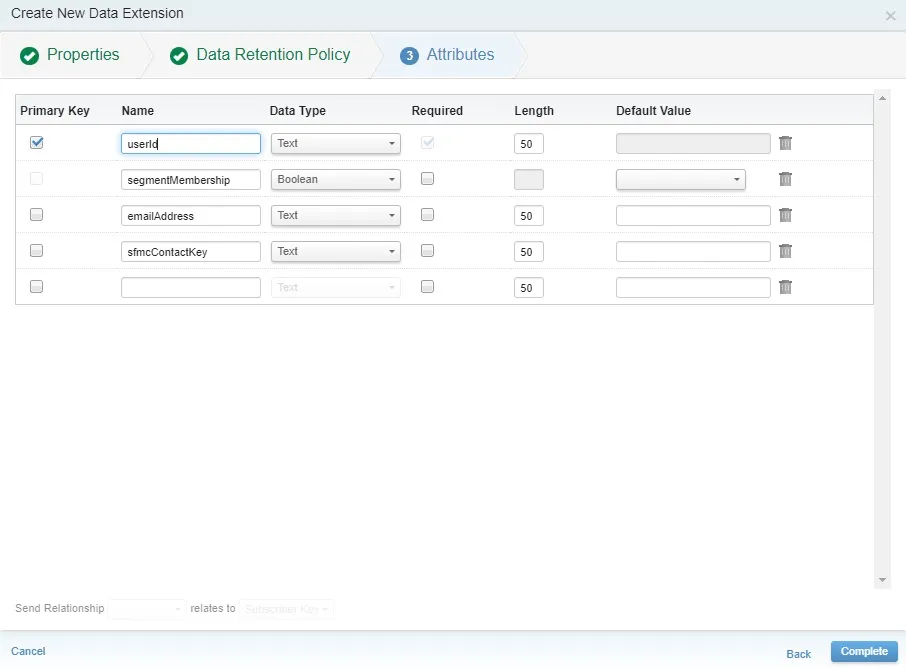Click the green checkmark on Properties step

pos(30,55)
